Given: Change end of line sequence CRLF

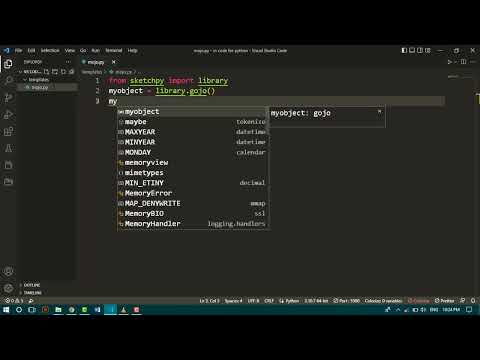Looking at the screenshot, I should 269,301.
